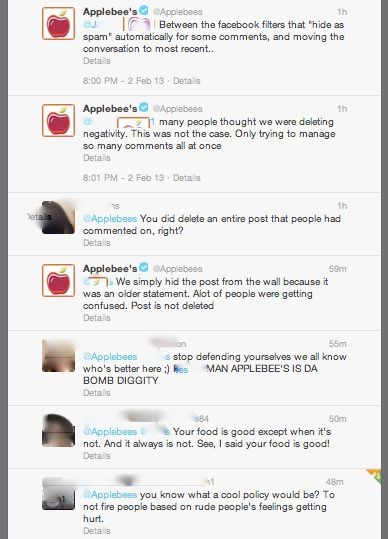Open avatar on 'Your food is good' tweet
This screenshot has width=388, height=539.
point(58,430)
